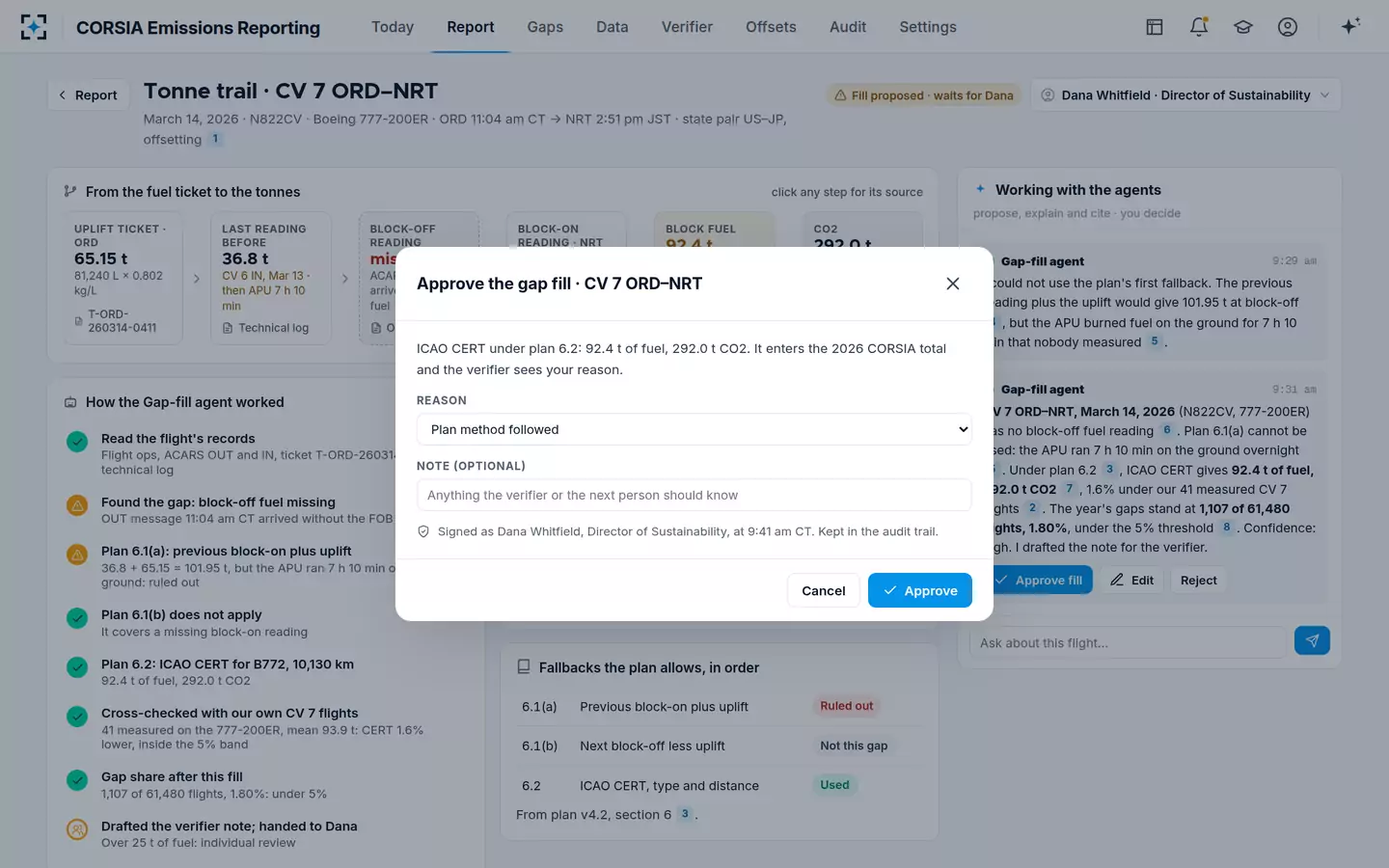Screen dimensions: 1389x868
Task: Open the Uplift ticket ORD step card
Action: coord(122,278)
